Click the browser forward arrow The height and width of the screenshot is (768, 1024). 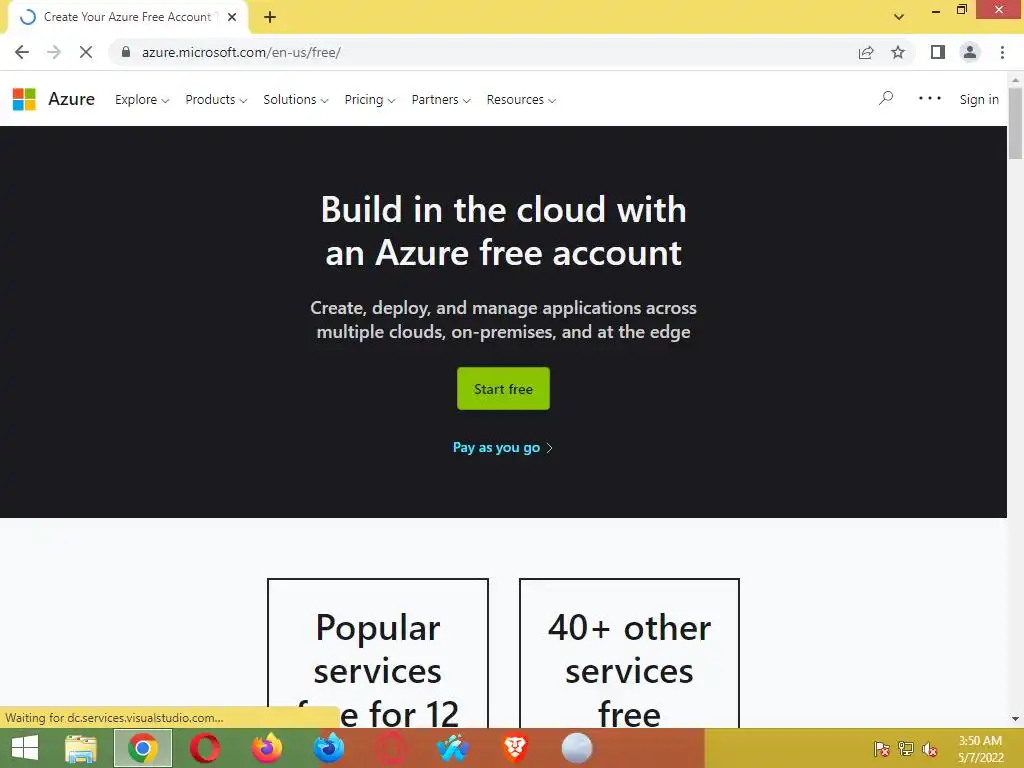tap(54, 52)
